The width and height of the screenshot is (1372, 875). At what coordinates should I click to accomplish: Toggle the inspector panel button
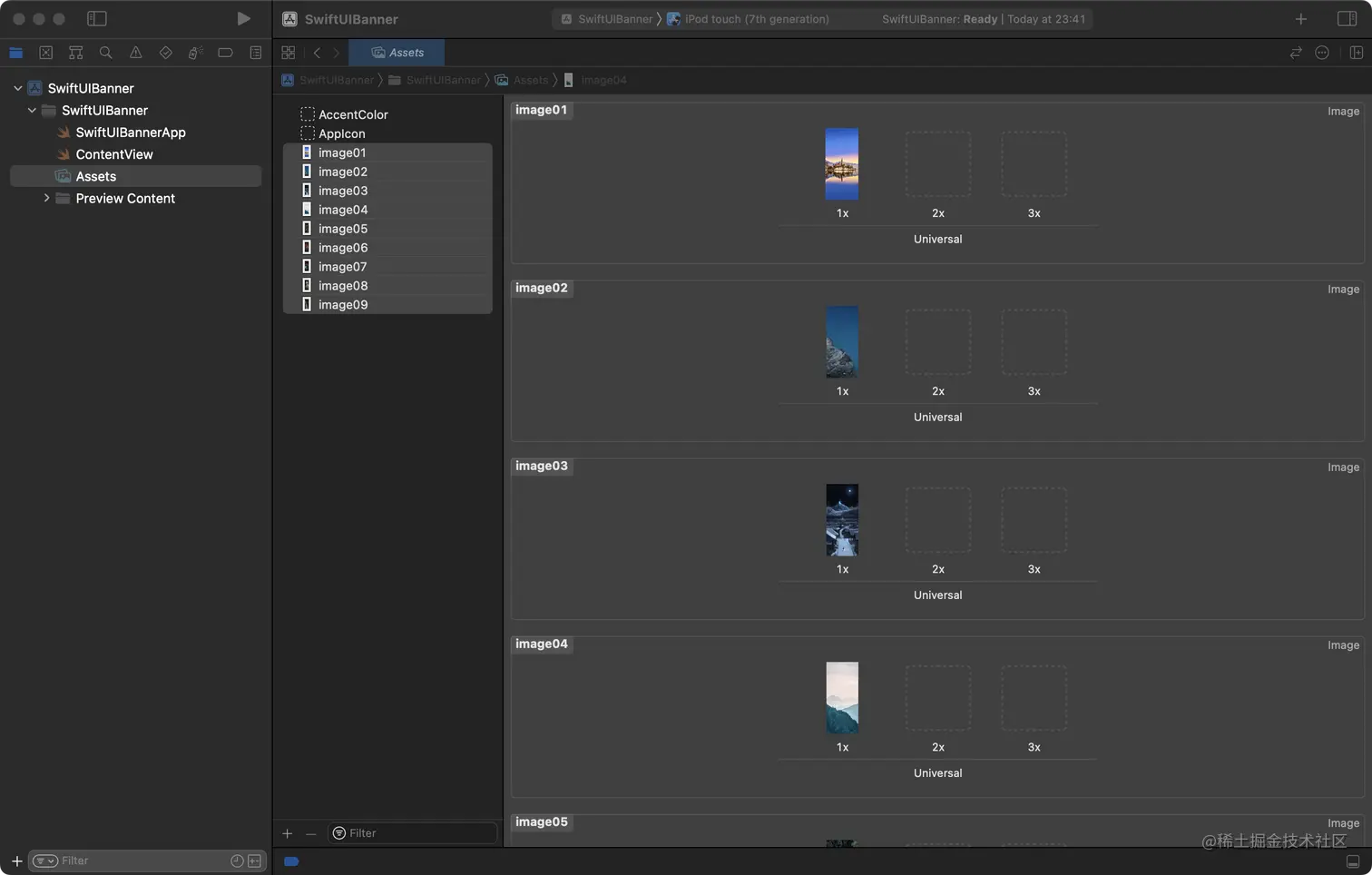[x=1347, y=19]
